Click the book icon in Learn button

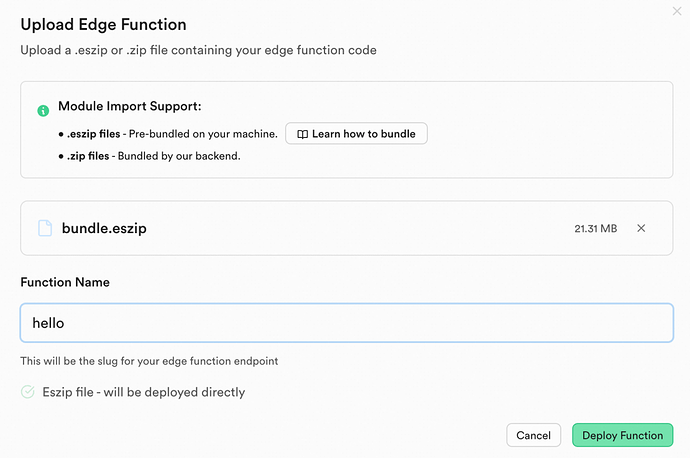click(301, 133)
